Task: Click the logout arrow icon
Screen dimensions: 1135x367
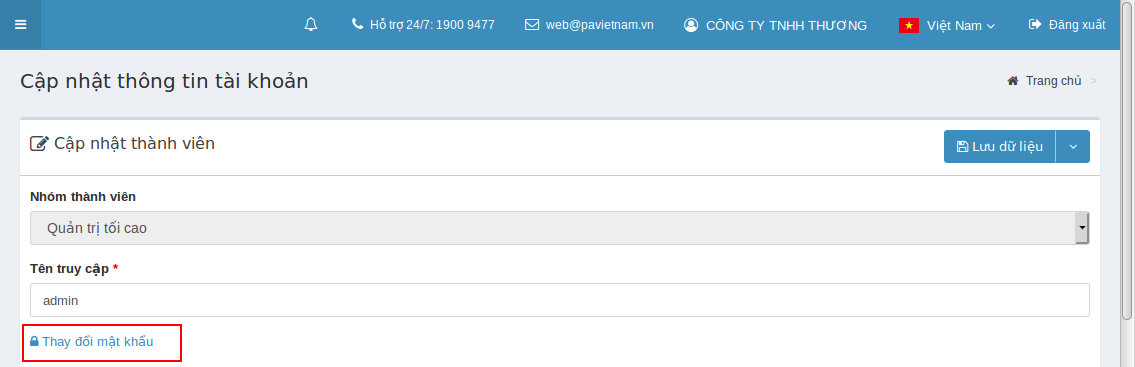Action: click(1034, 24)
